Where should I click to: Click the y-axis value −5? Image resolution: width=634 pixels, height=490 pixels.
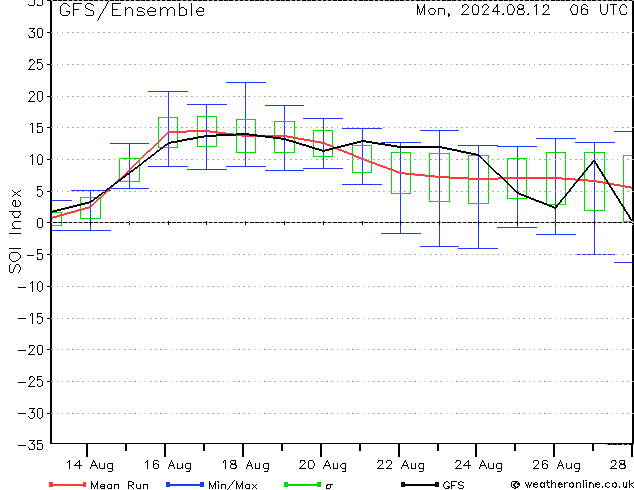pyautogui.click(x=35, y=255)
